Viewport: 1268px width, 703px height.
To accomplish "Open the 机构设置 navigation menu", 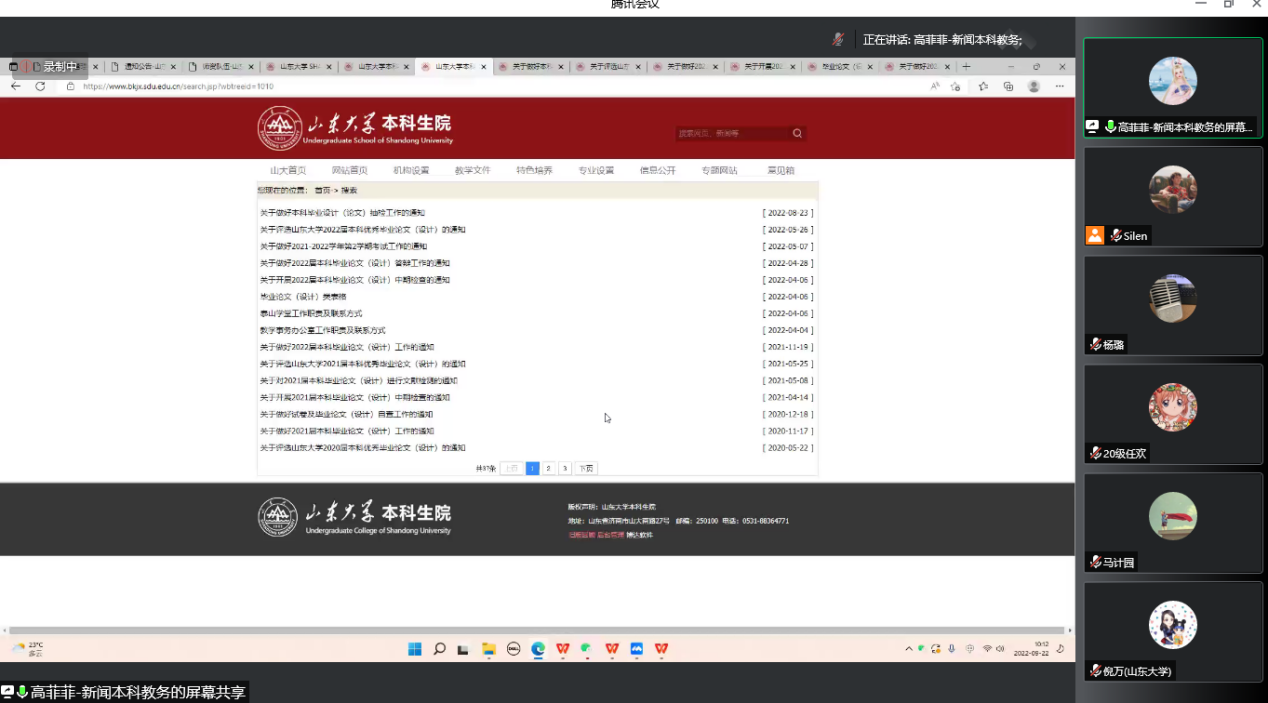I will (411, 170).
